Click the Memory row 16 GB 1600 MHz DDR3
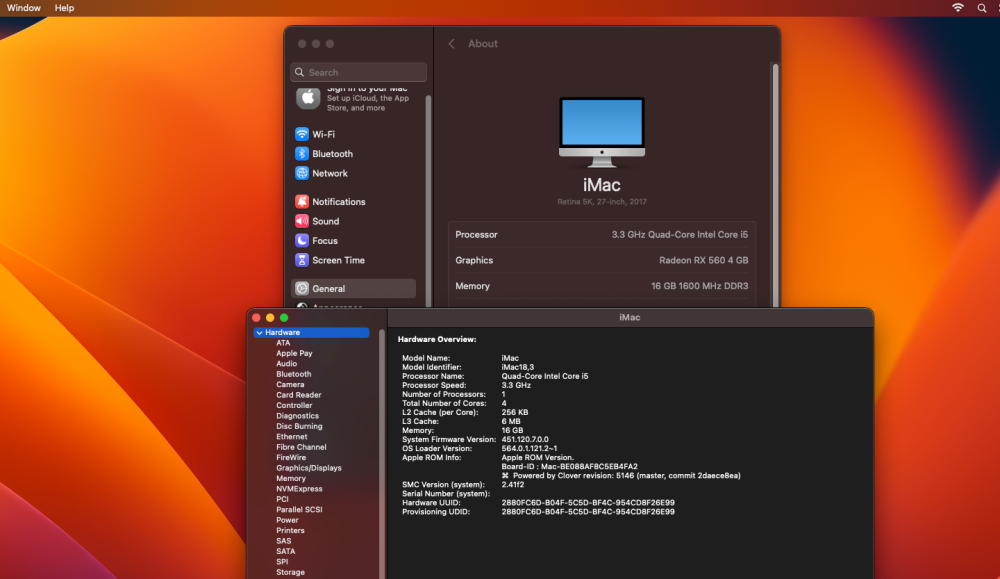The height and width of the screenshot is (579, 1000). pos(699,286)
